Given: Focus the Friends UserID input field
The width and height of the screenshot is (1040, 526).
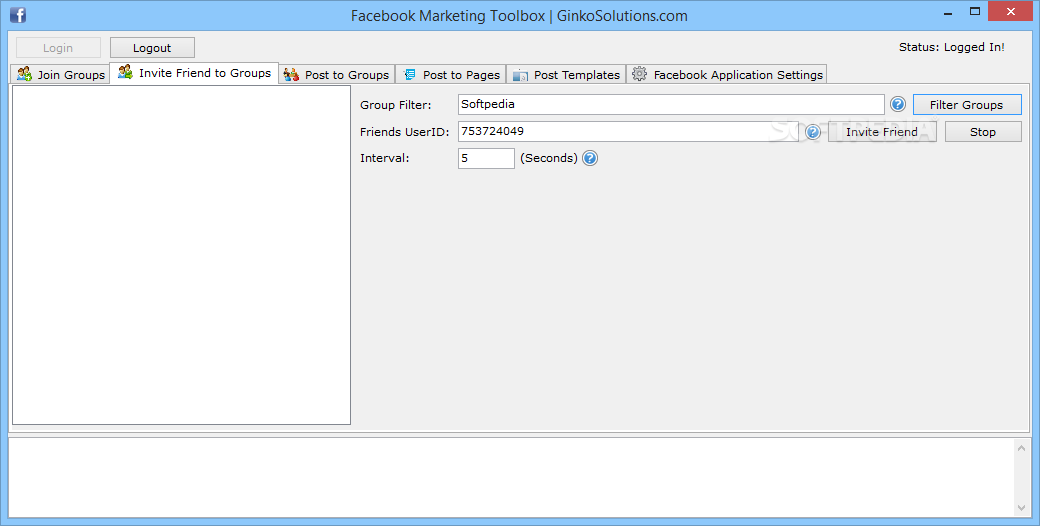Looking at the screenshot, I should 628,131.
